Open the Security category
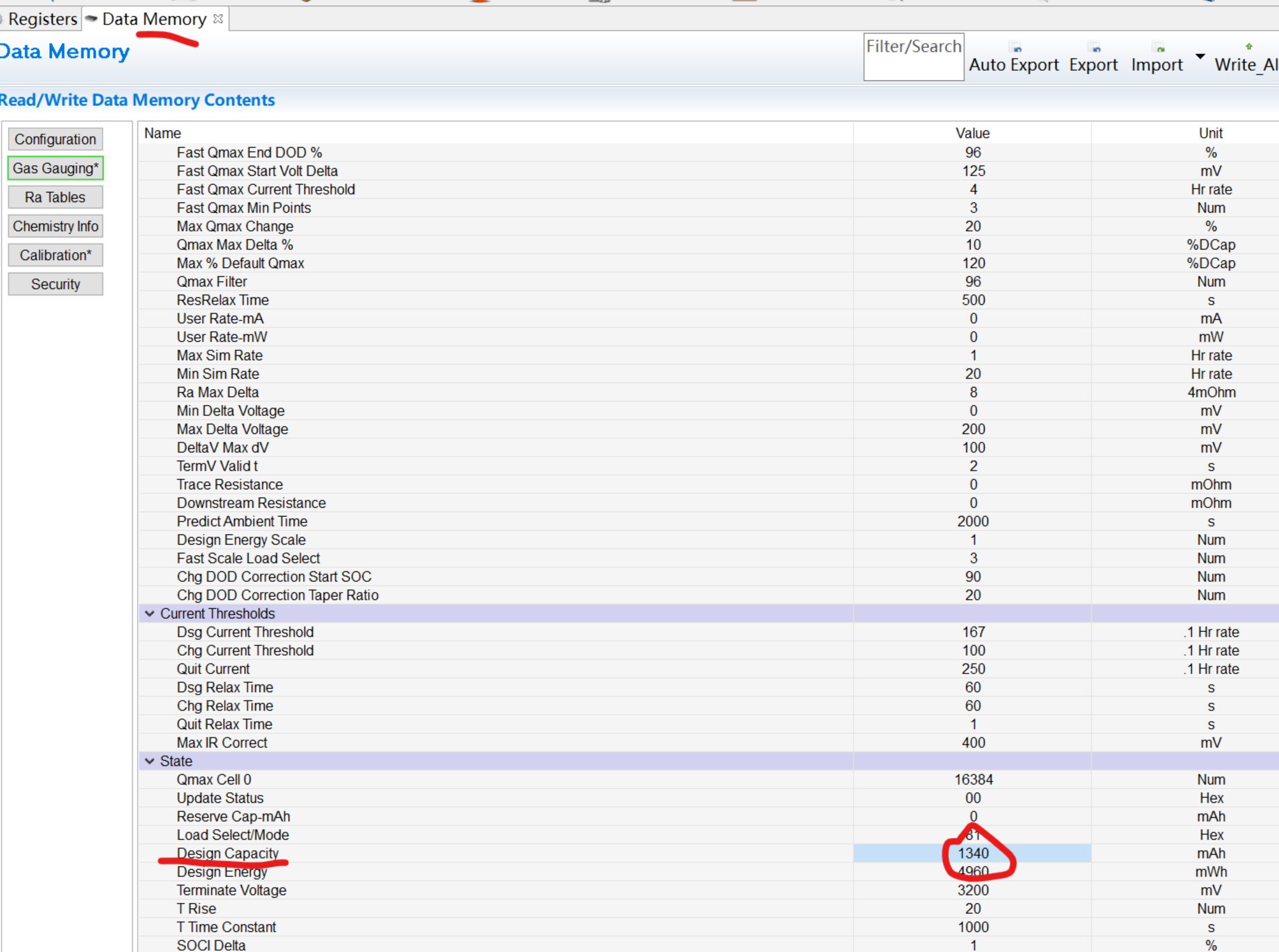1279x952 pixels. pos(55,284)
